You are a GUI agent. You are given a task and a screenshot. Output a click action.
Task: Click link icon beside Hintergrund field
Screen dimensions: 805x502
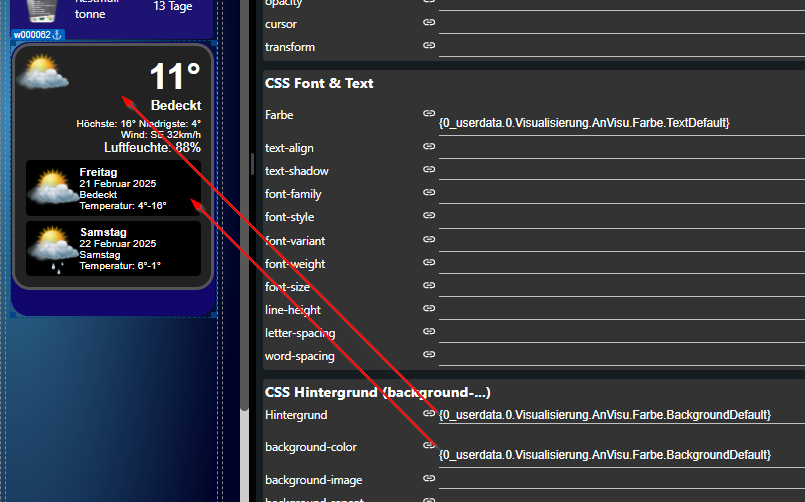(429, 413)
